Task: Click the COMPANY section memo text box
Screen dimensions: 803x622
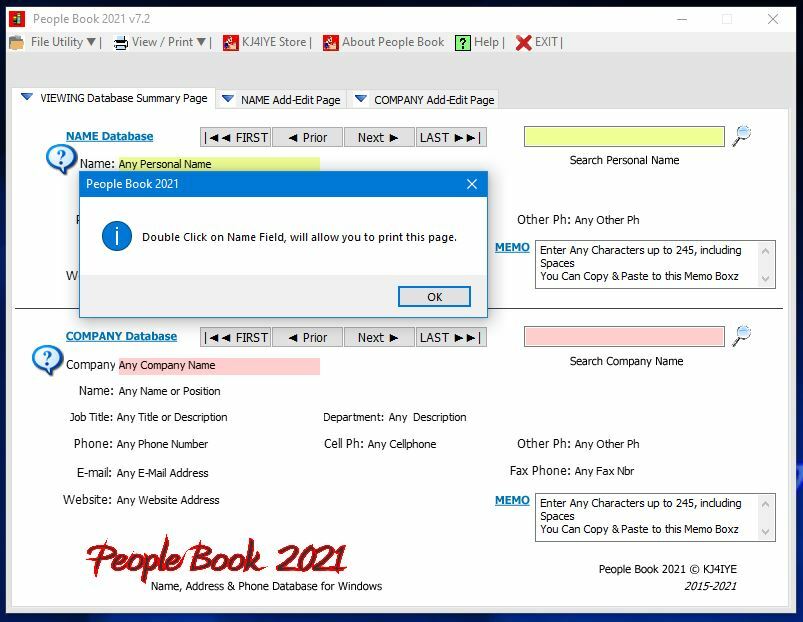Action: click(655, 517)
